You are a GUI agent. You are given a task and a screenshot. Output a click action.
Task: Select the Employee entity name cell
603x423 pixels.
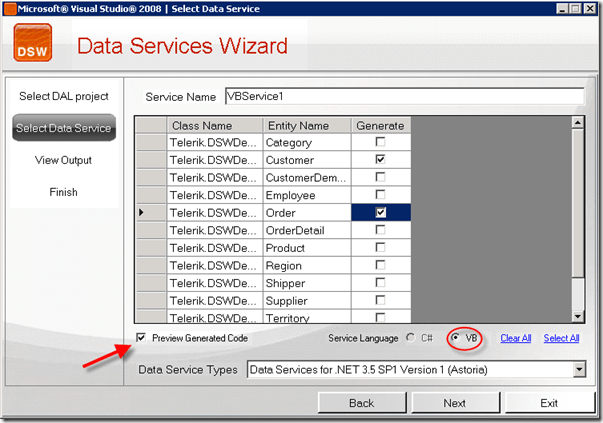[307, 195]
